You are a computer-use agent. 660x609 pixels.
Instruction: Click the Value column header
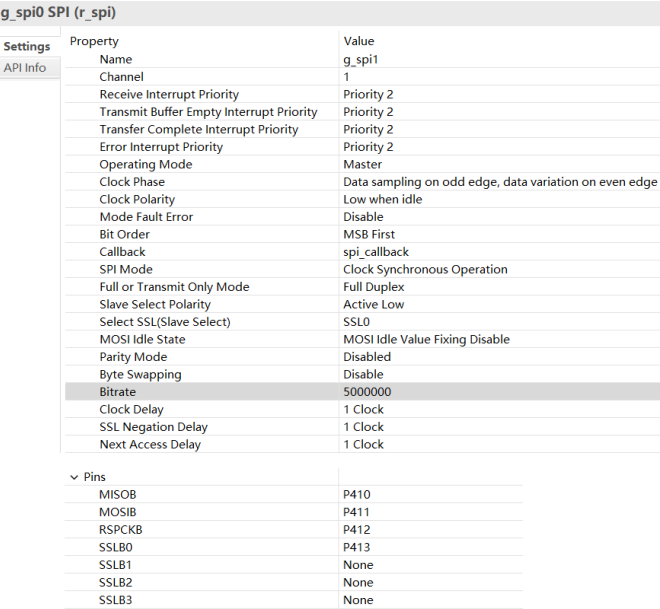click(x=359, y=41)
